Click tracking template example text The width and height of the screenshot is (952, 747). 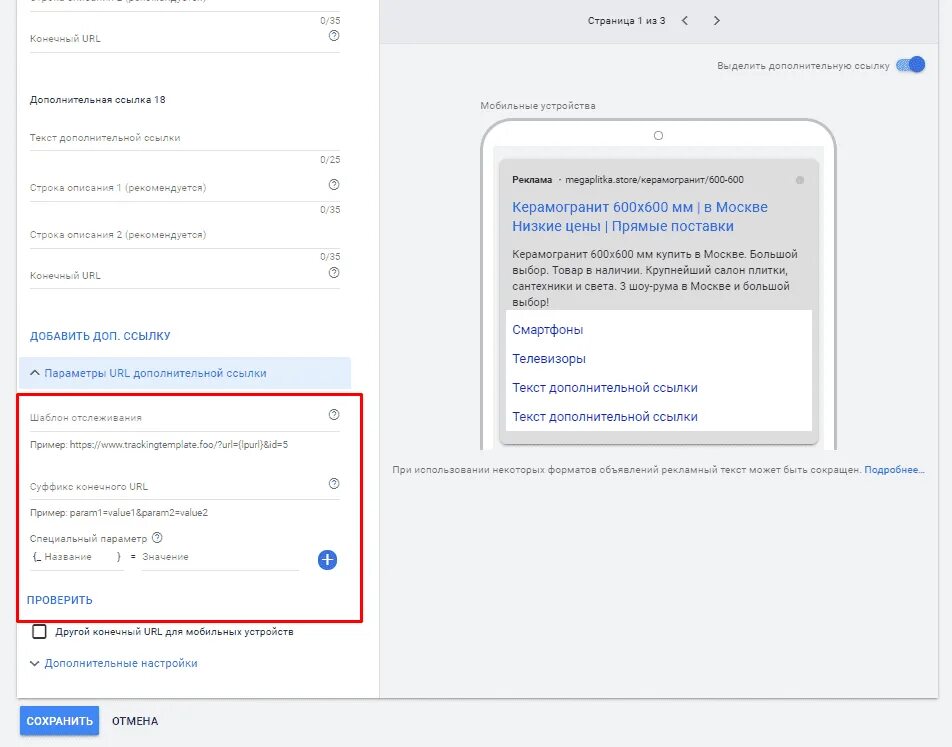tap(159, 445)
